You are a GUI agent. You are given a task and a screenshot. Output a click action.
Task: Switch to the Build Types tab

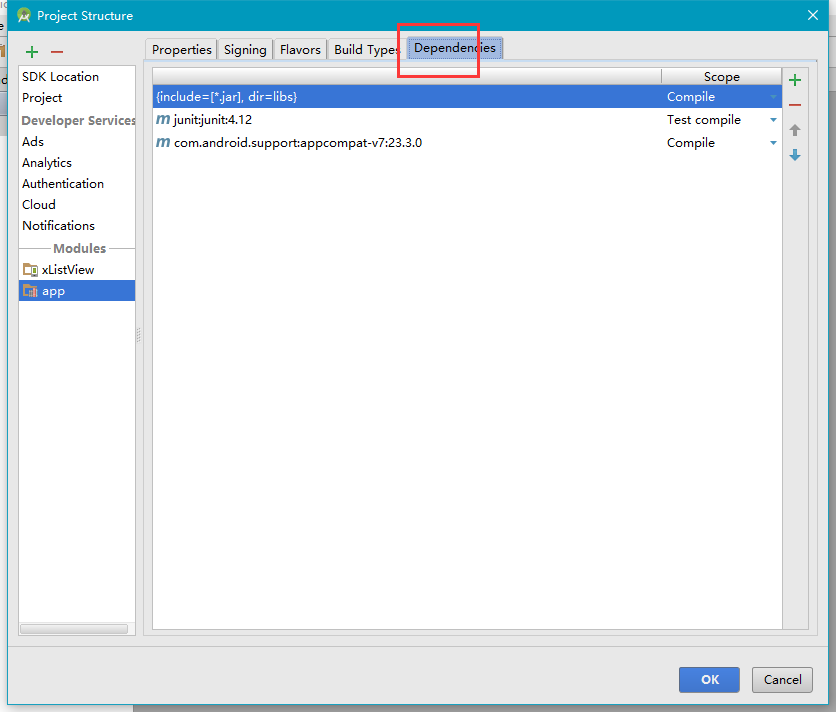tap(367, 50)
